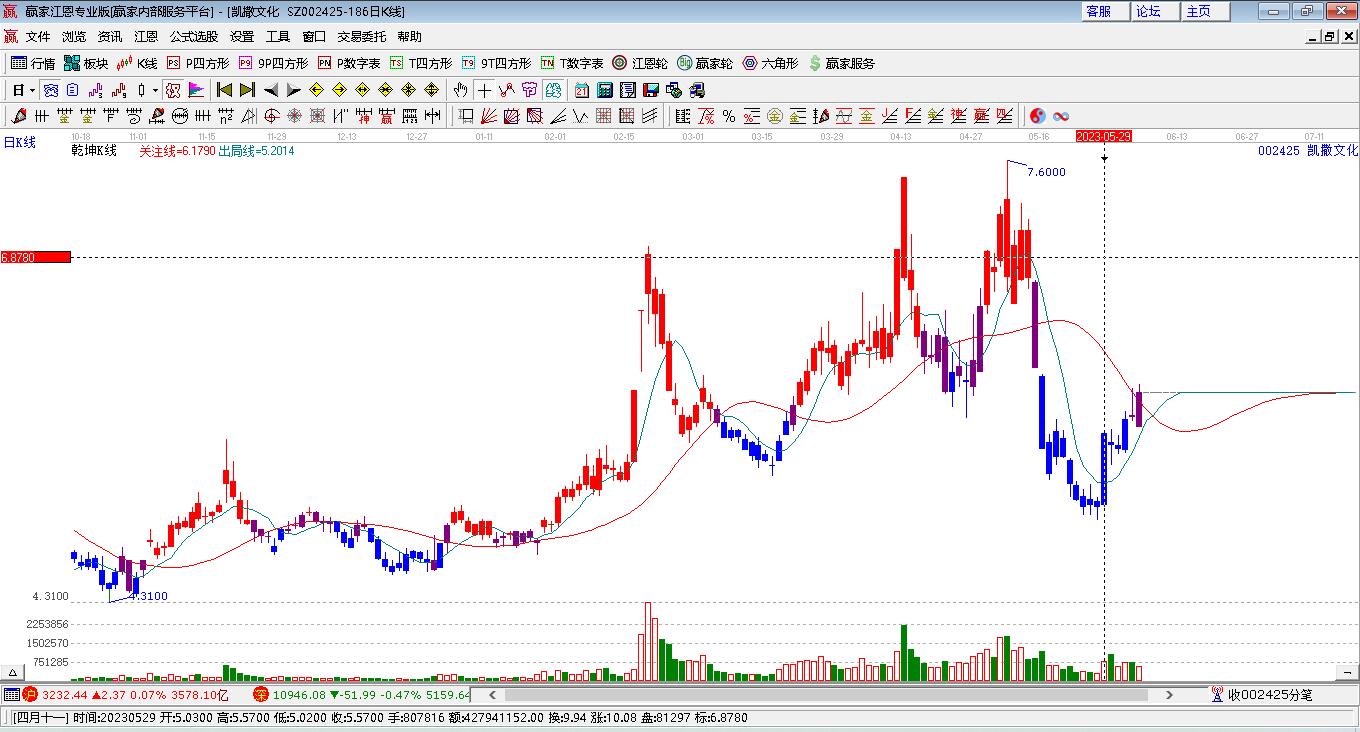Click the floppy disk save icon
The width and height of the screenshot is (1360, 732).
tap(650, 90)
